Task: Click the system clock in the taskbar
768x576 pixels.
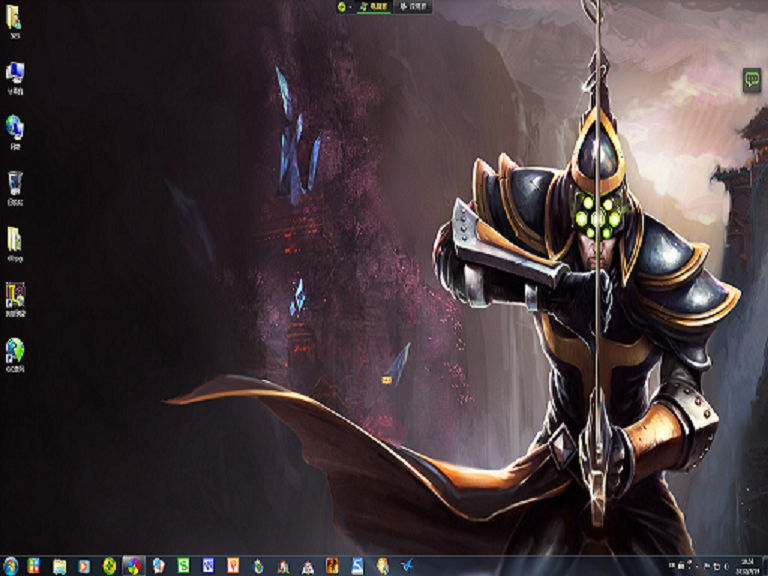Action: [747, 566]
